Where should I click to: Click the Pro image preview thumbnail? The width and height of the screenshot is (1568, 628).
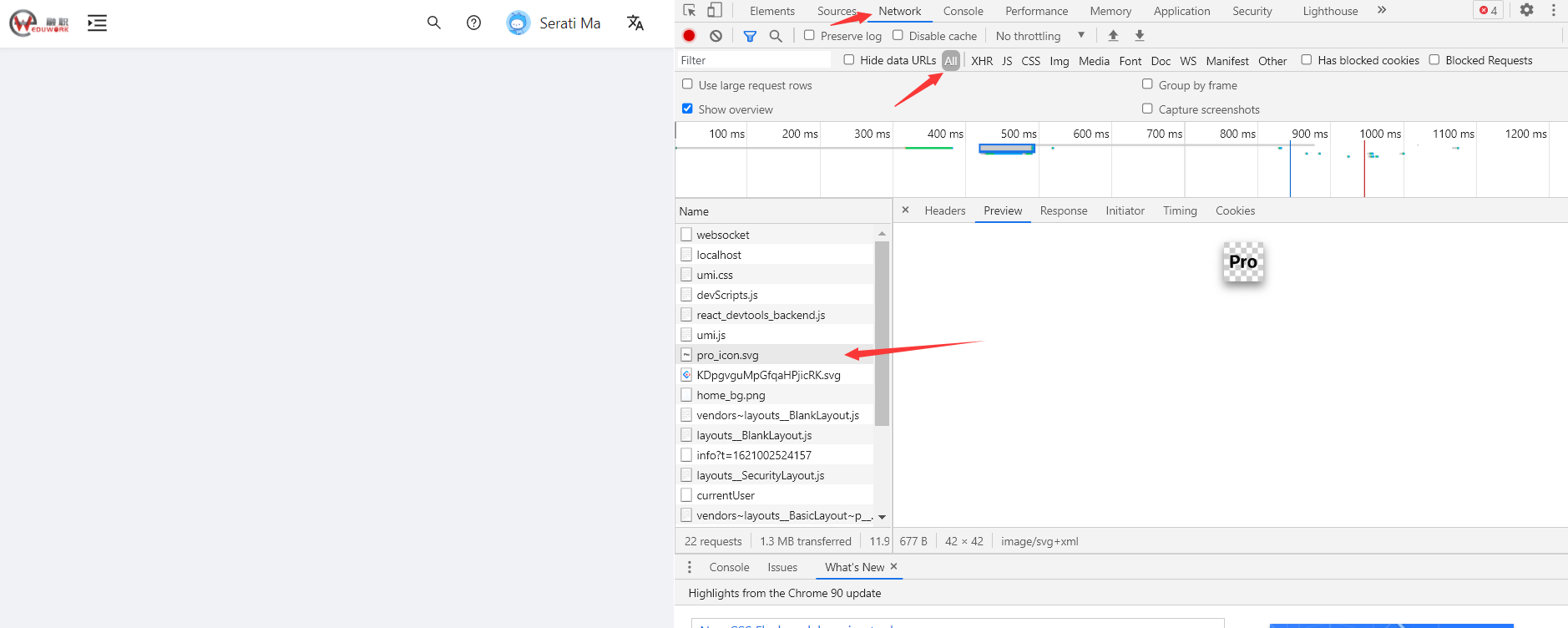(1243, 261)
